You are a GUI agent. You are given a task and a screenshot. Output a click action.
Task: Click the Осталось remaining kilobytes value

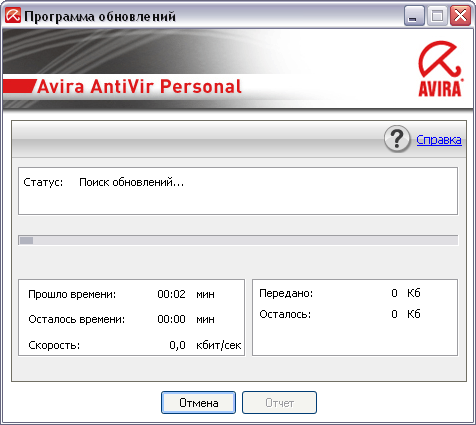click(x=394, y=314)
